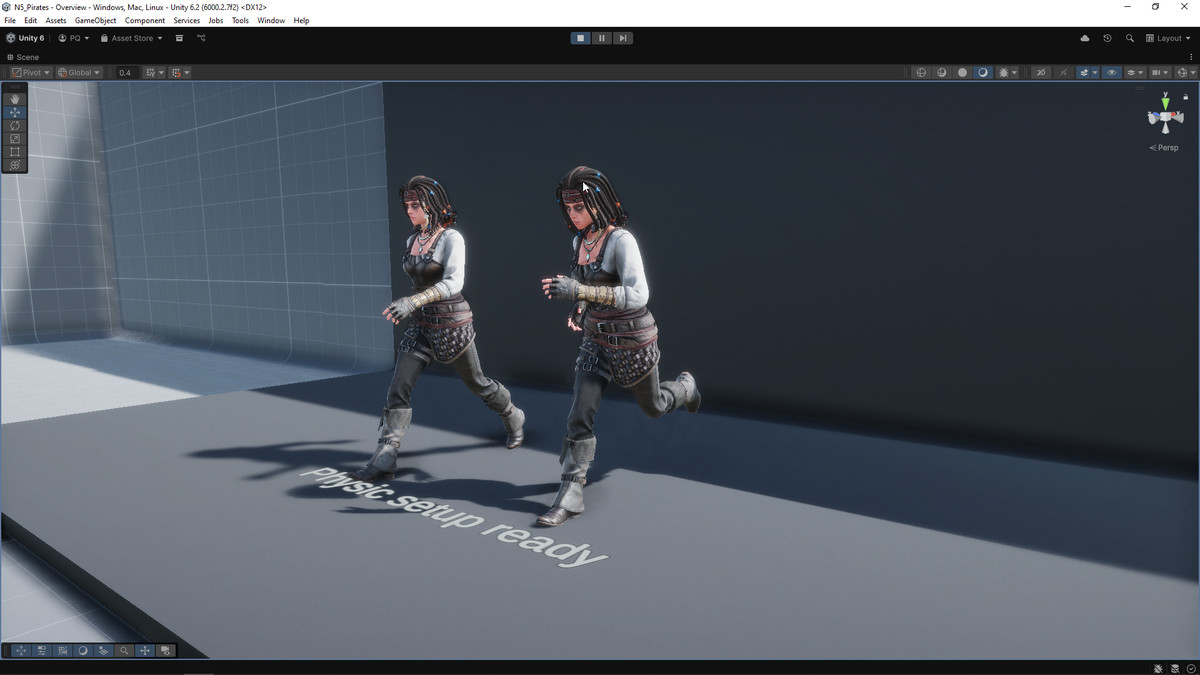Select the Rotate tool in scene toolbar
1200x675 pixels.
[x=14, y=126]
